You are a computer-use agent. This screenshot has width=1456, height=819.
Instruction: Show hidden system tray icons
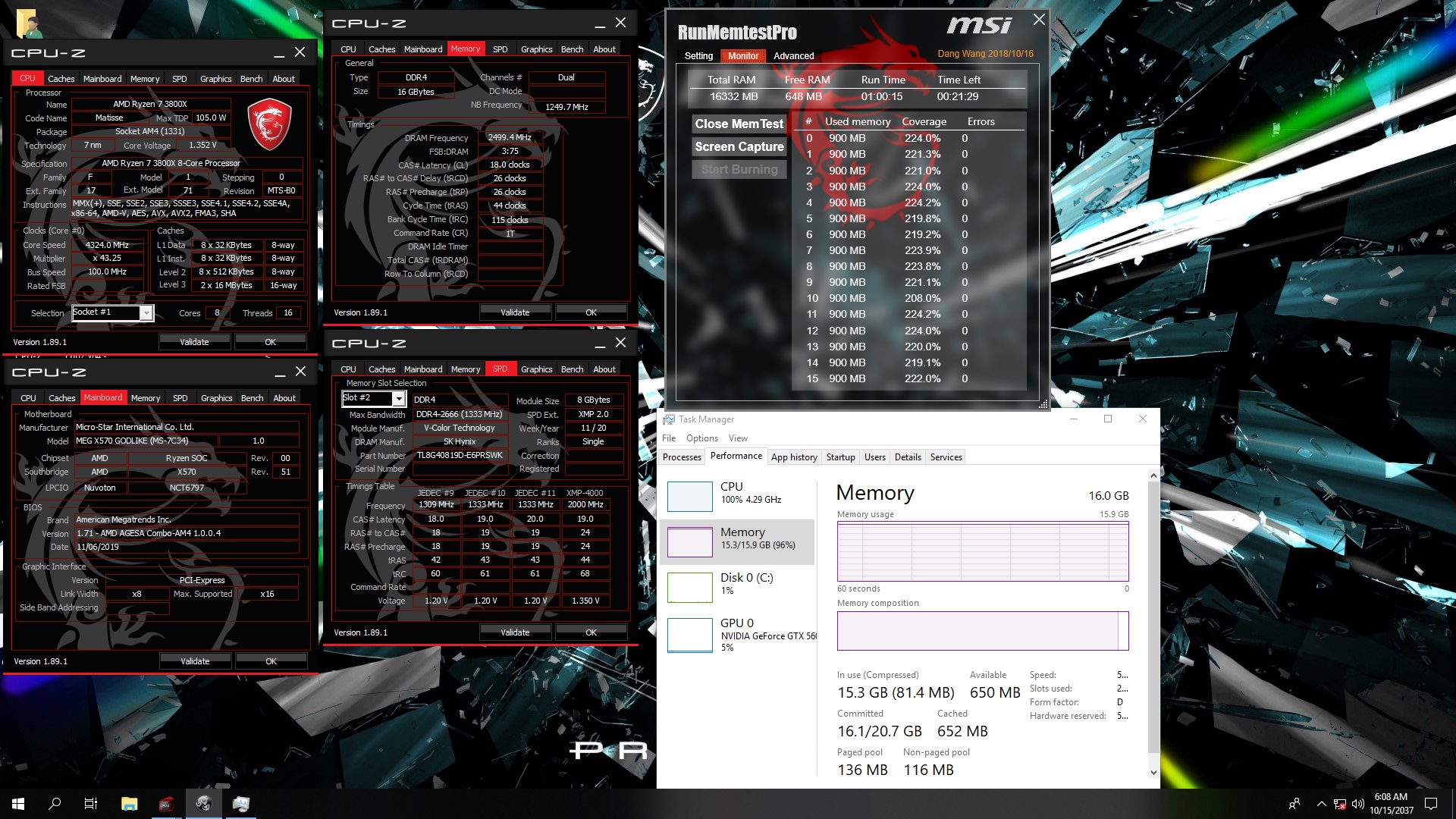pyautogui.click(x=1321, y=804)
